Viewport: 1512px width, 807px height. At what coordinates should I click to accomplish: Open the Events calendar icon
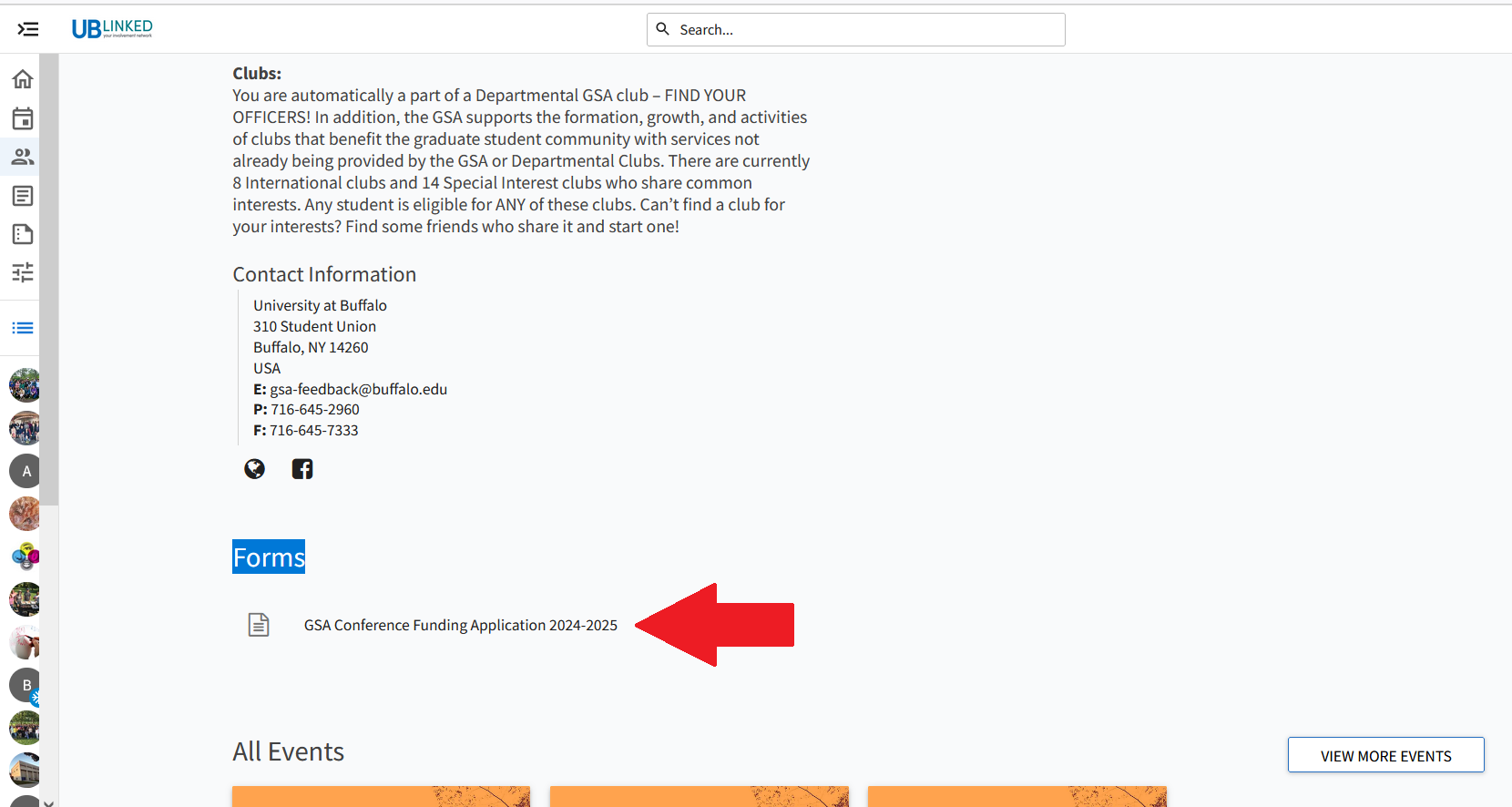23,118
